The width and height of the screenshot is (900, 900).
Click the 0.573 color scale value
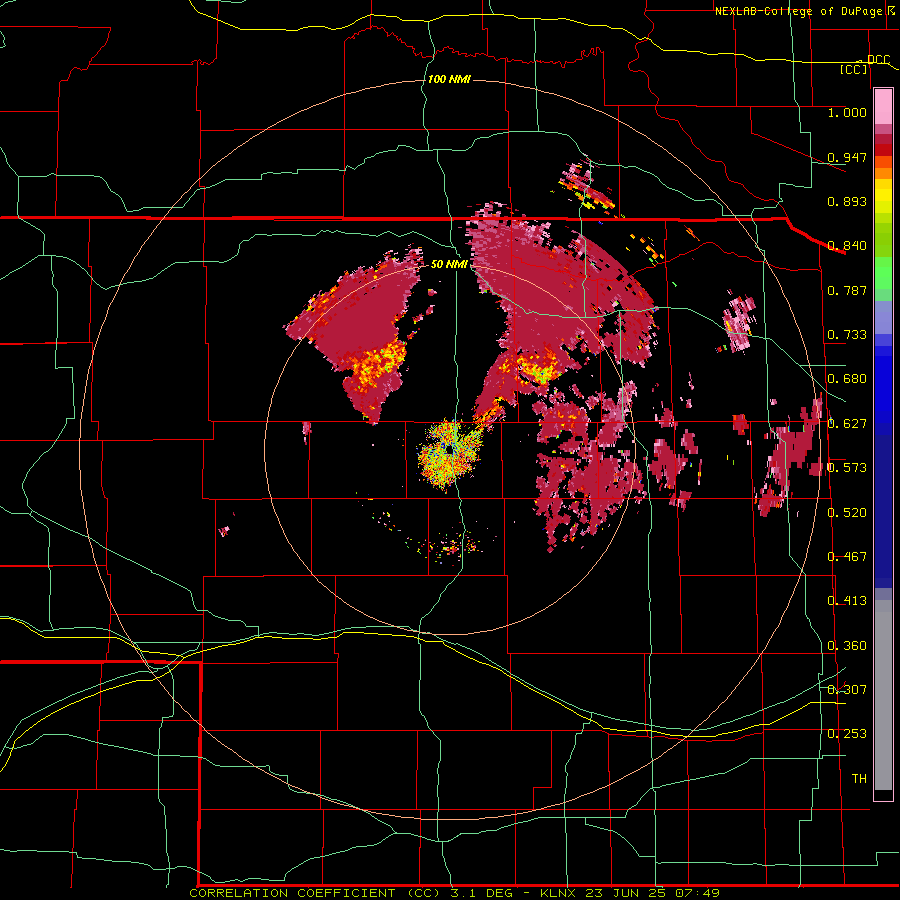[847, 468]
